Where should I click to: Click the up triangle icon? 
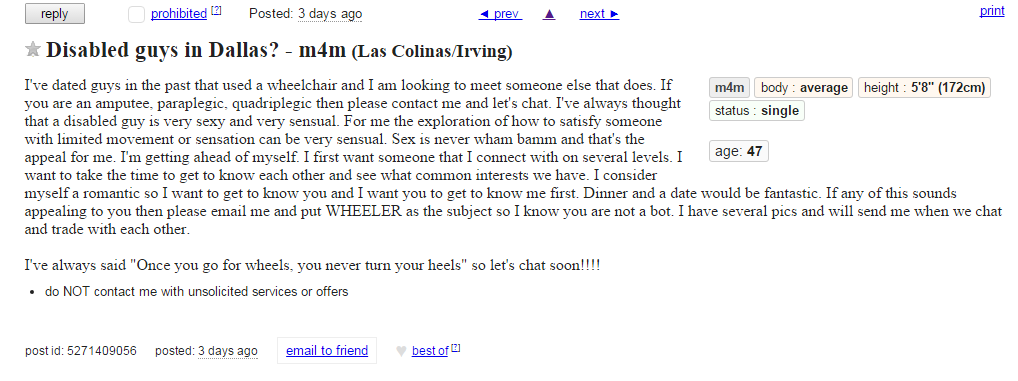[x=549, y=14]
